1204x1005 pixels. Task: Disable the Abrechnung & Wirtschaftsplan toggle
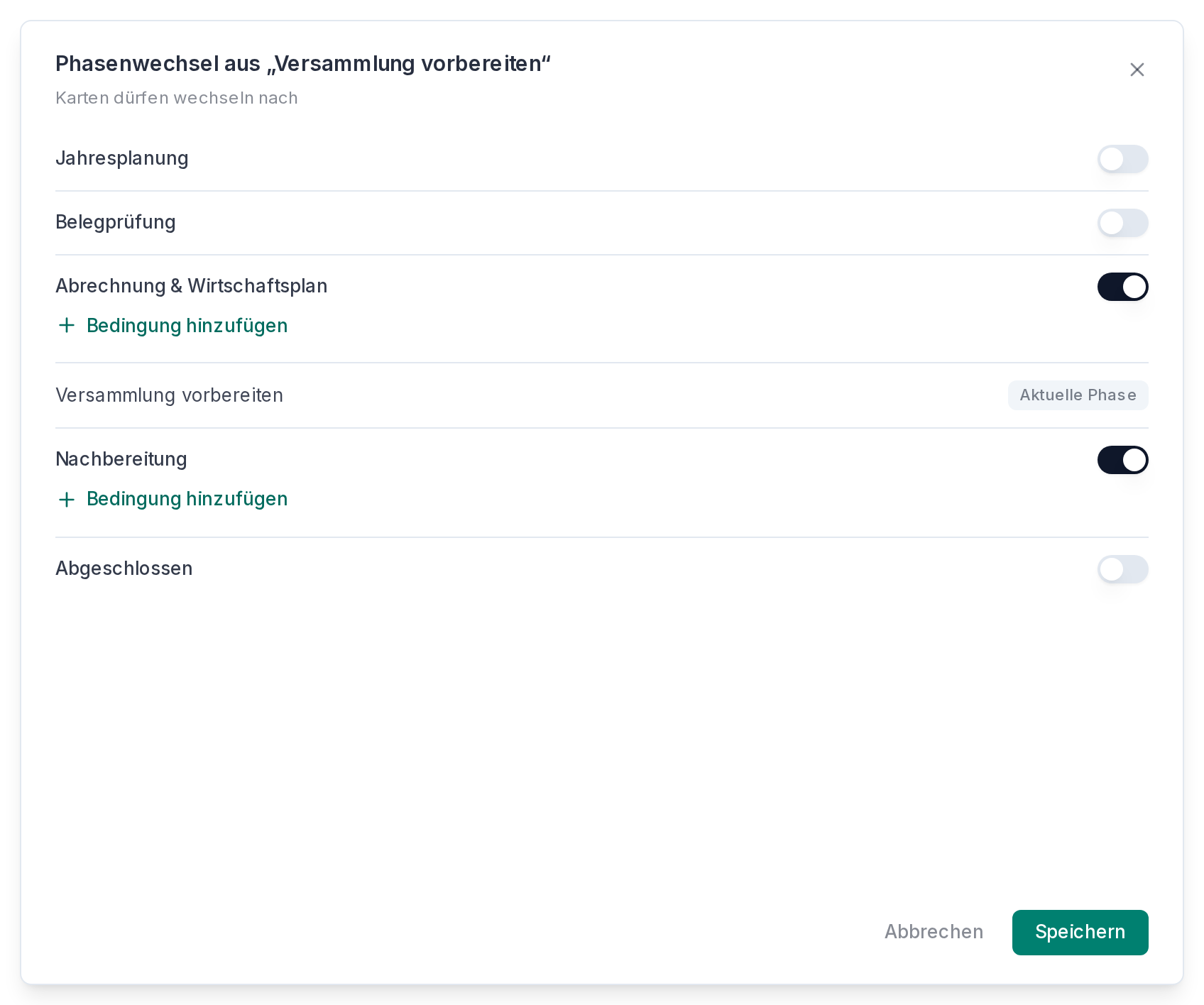[1122, 287]
